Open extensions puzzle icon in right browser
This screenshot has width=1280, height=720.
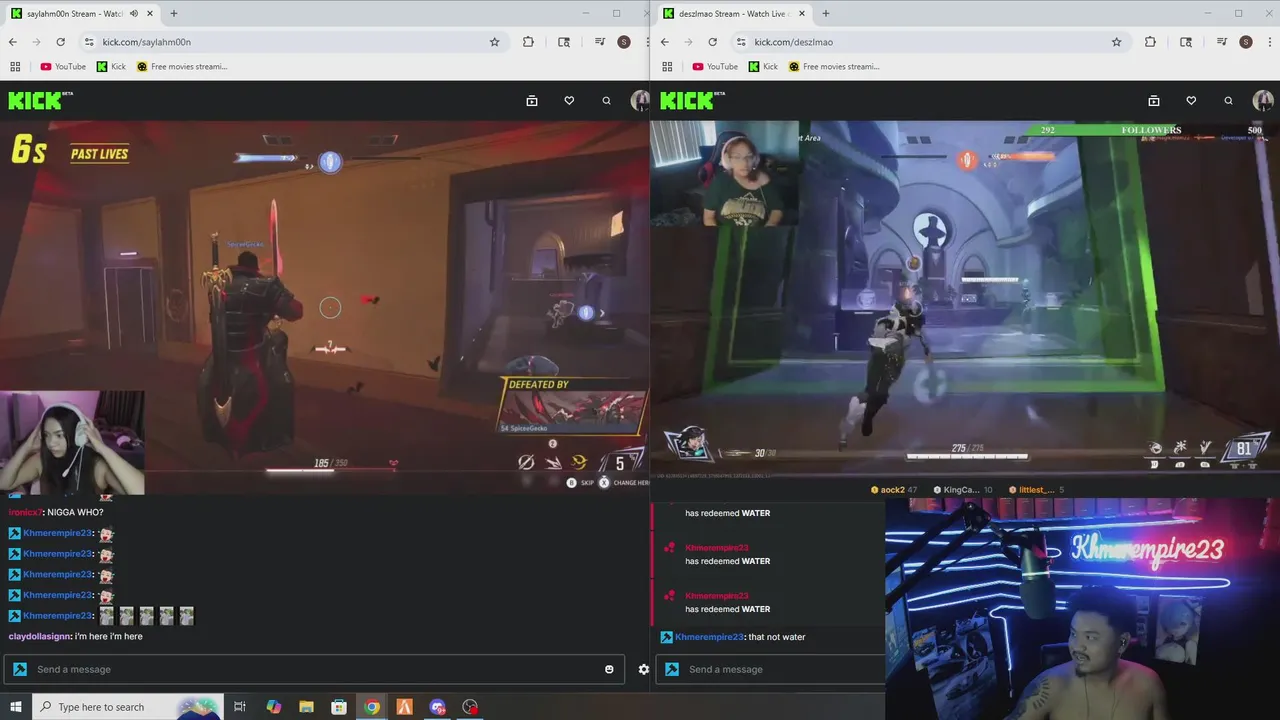click(x=1150, y=42)
